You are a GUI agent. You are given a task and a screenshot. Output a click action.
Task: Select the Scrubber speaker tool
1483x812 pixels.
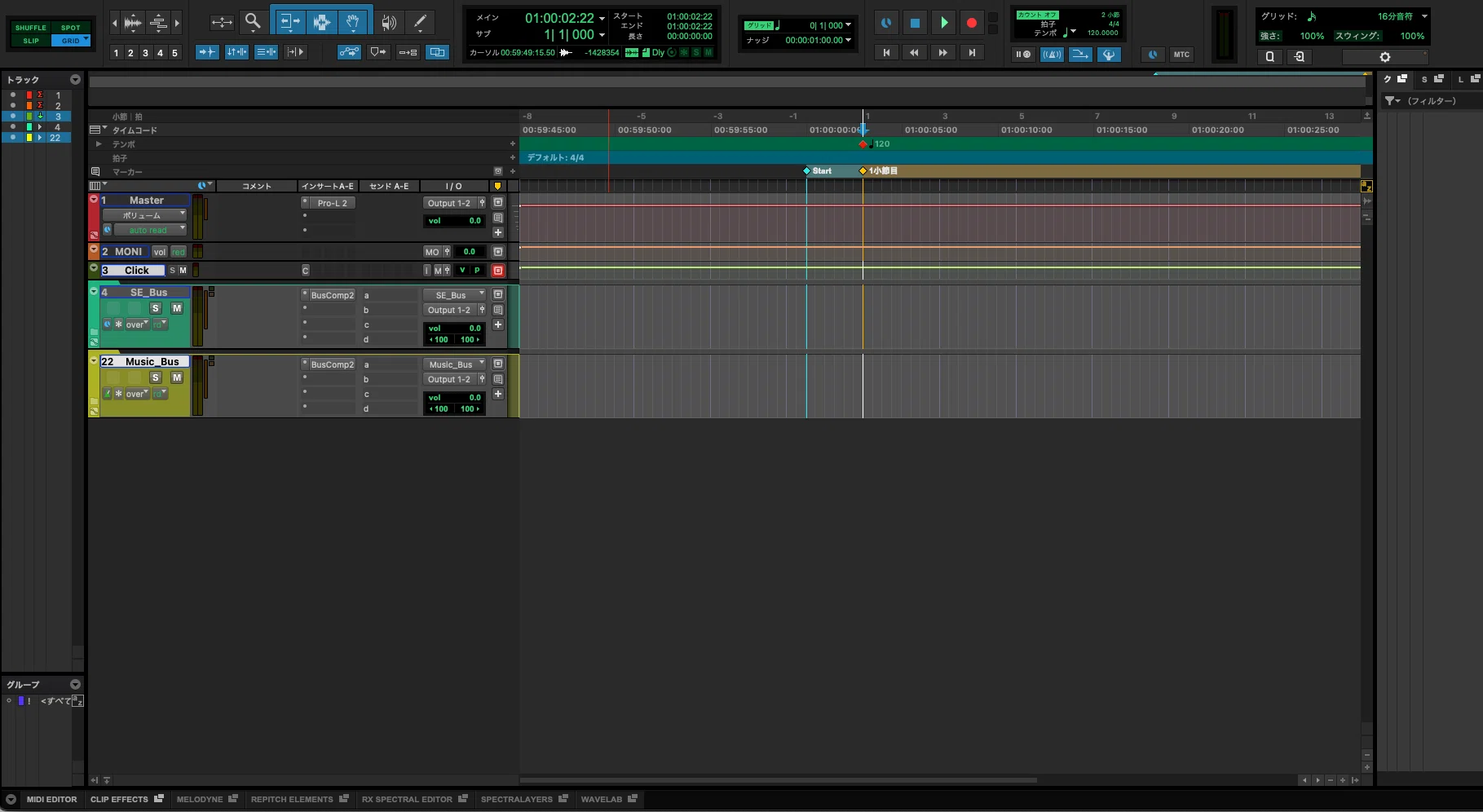coord(389,22)
